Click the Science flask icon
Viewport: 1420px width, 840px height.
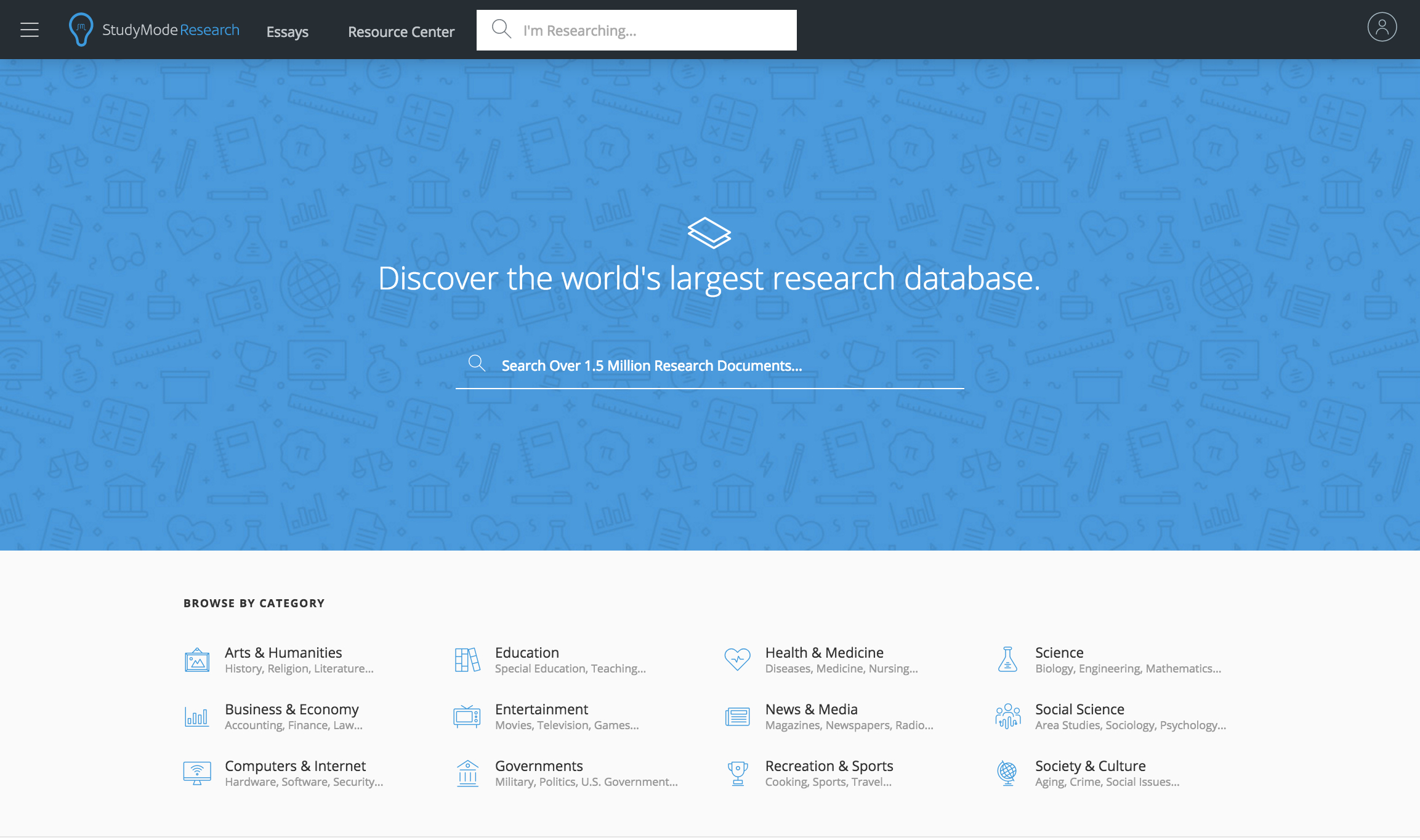pyautogui.click(x=1007, y=660)
